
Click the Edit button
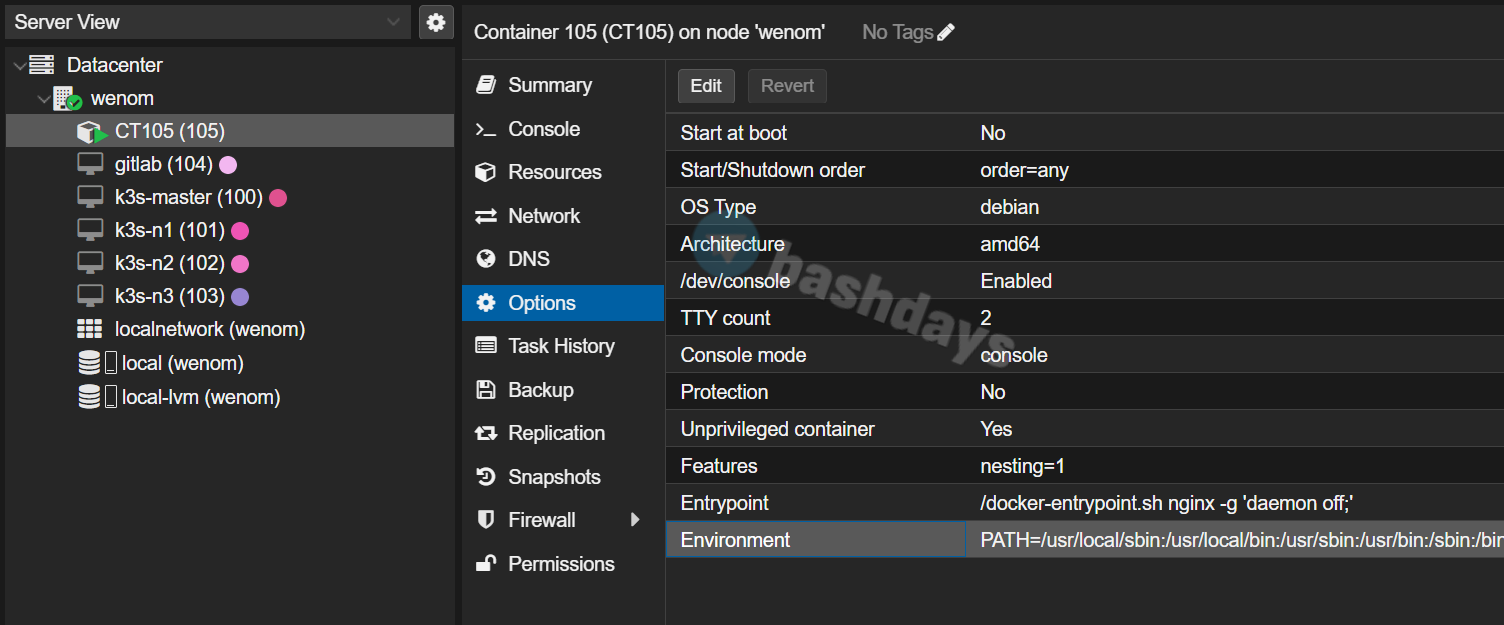(x=706, y=86)
